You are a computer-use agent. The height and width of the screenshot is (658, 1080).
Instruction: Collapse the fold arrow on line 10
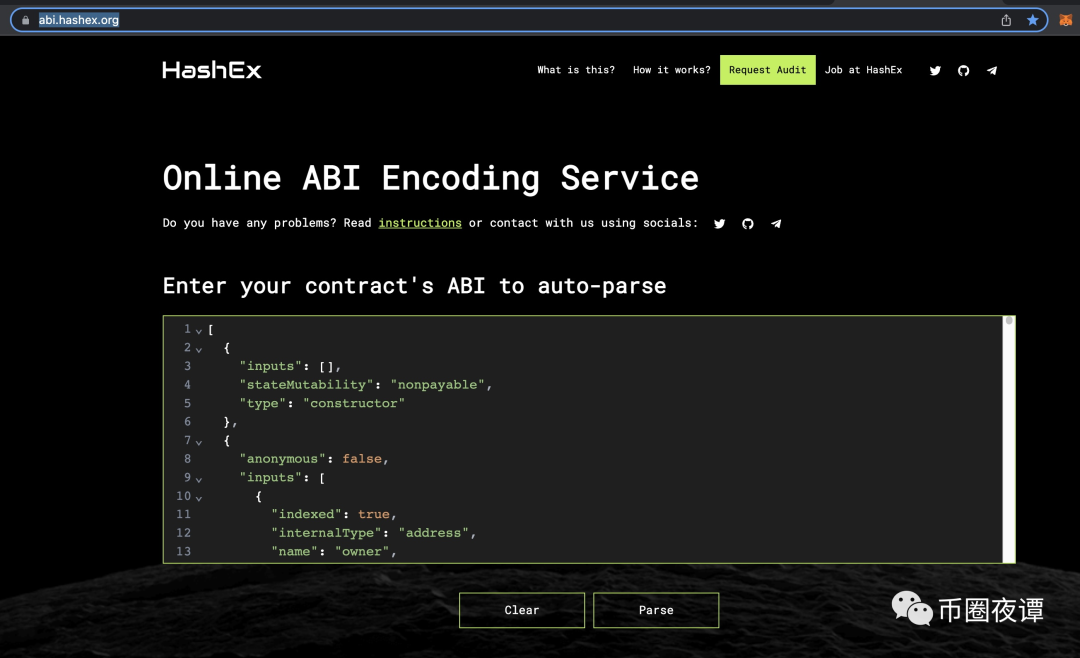[x=198, y=497]
